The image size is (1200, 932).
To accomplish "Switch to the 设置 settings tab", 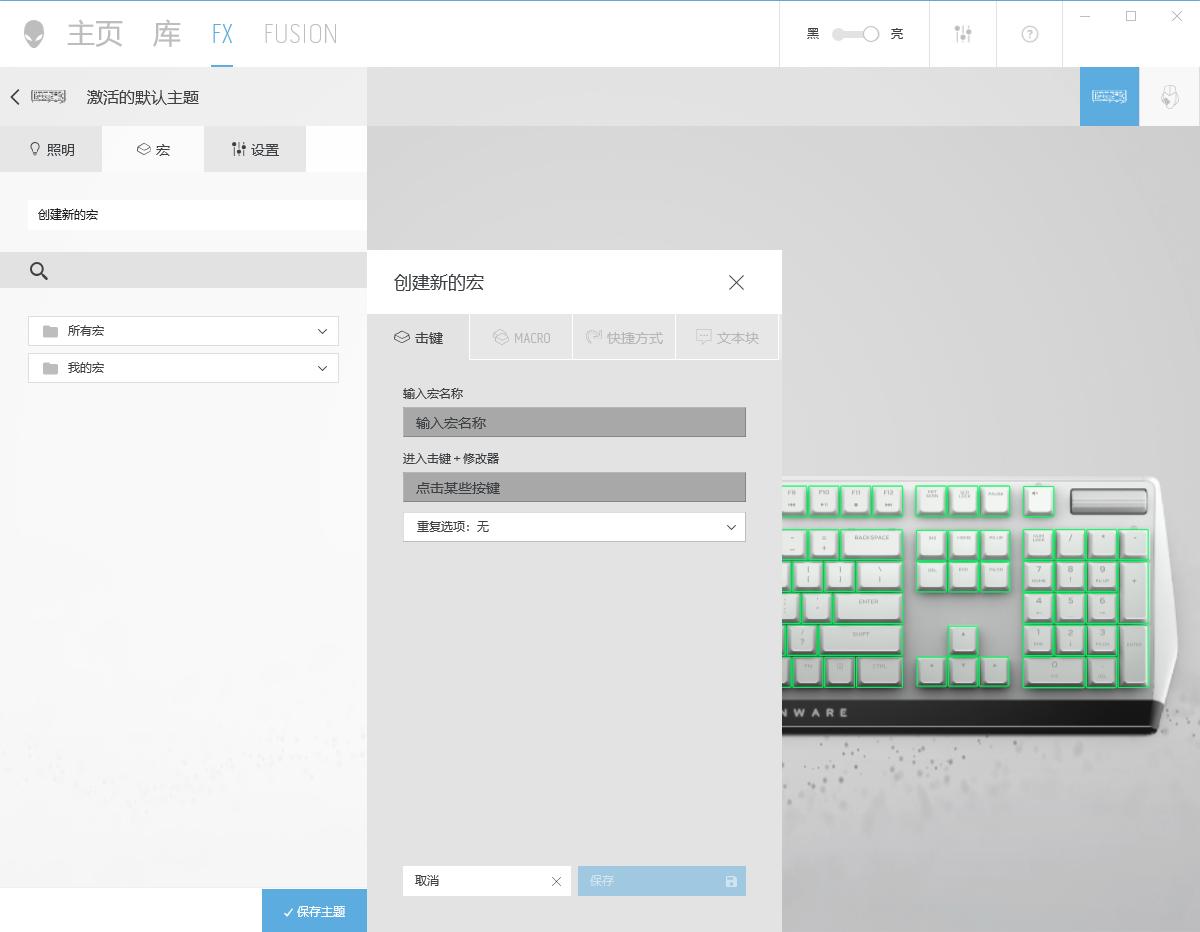I will 255,149.
